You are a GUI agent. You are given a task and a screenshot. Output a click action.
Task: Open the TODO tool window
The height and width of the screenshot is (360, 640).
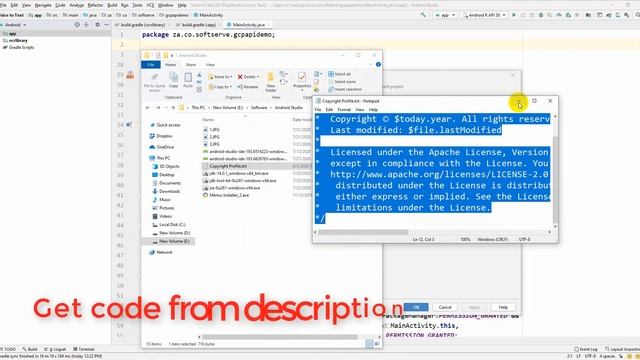point(8,349)
